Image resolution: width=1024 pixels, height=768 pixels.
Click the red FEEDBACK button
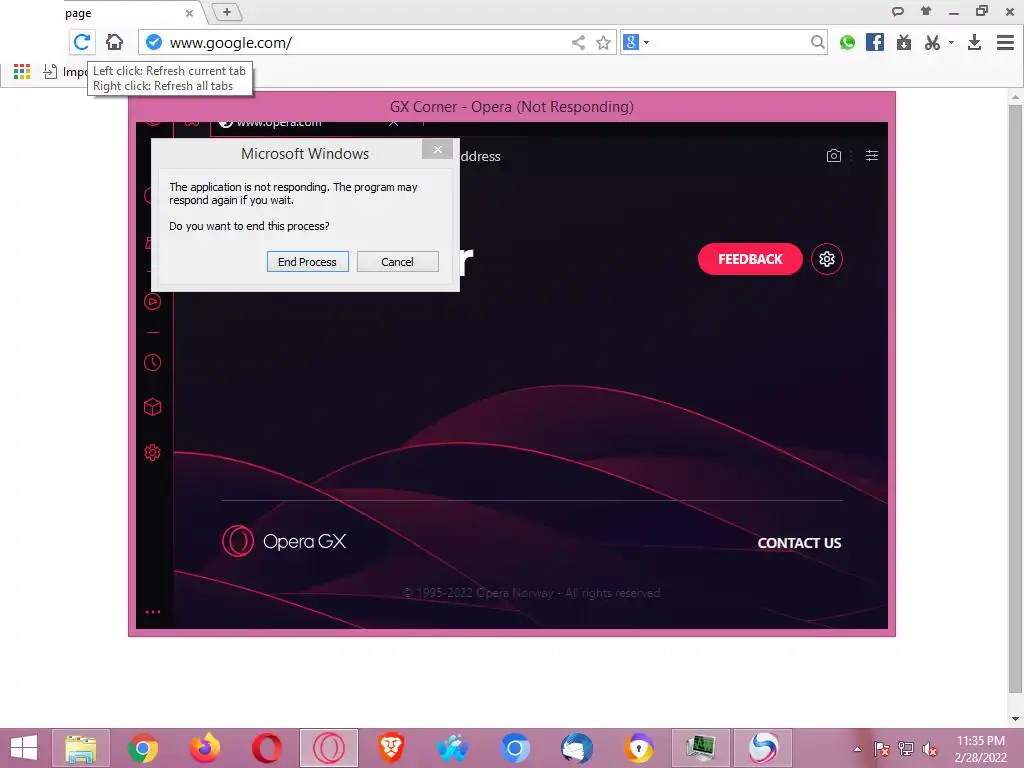[x=750, y=259]
